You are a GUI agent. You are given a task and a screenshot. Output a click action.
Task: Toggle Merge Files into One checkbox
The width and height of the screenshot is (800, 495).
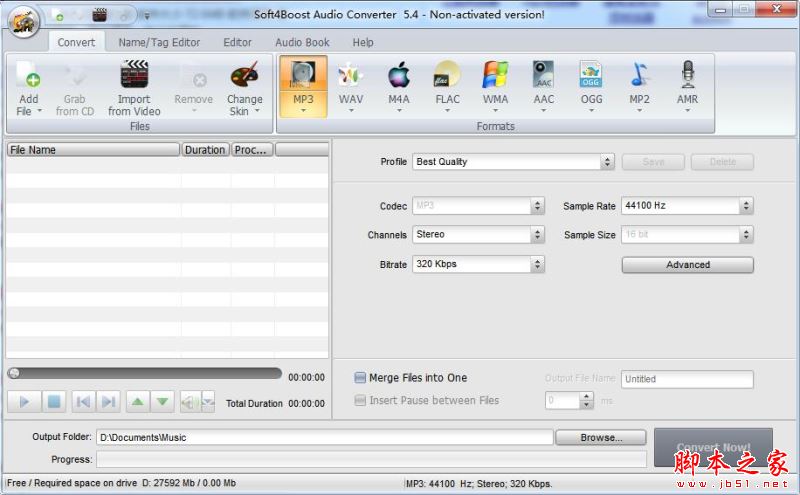(x=360, y=378)
